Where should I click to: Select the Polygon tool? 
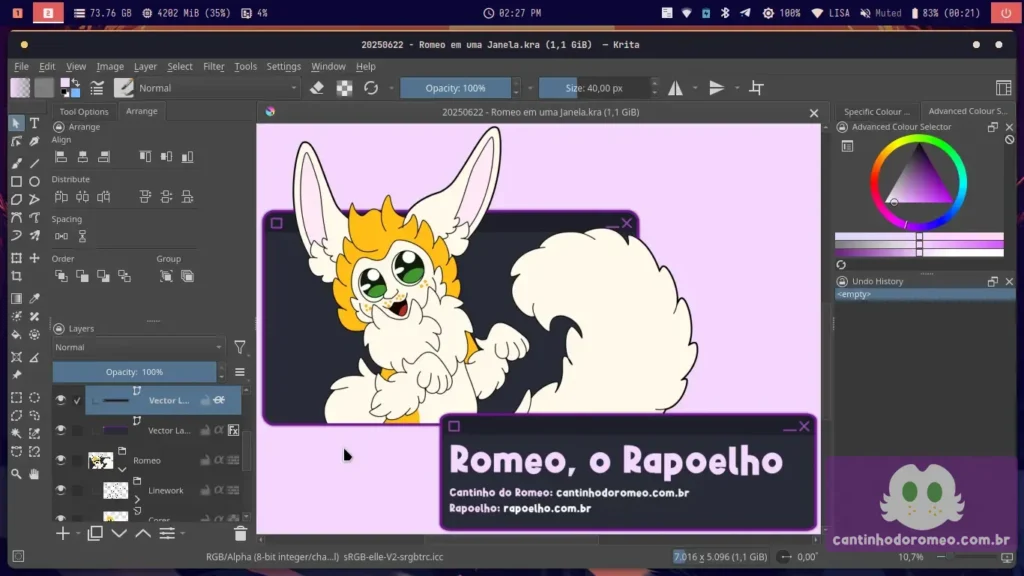coord(16,199)
